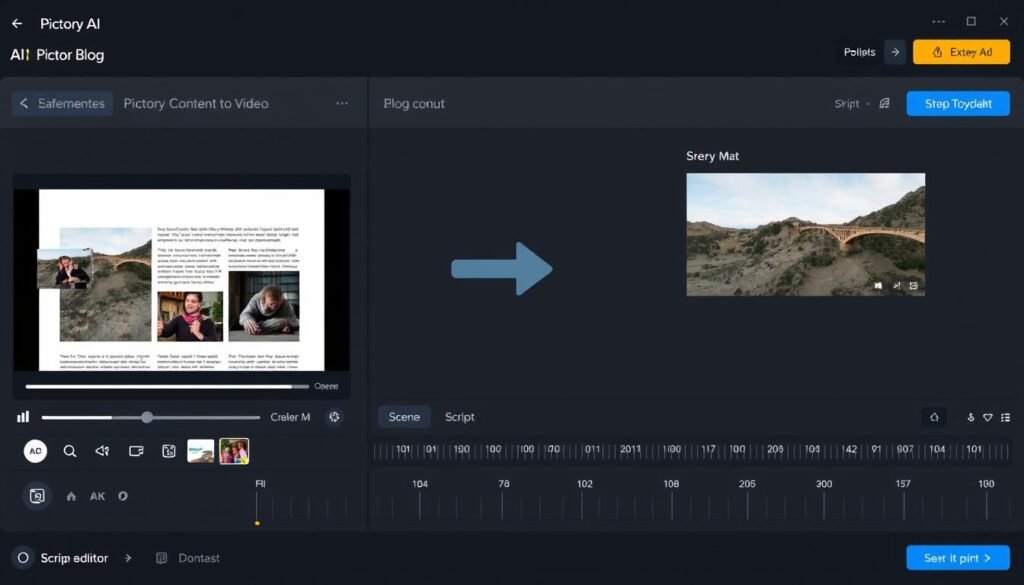This screenshot has height=585, width=1024.
Task: Open the three-dot menu beside Pictory Content to Video
Action: (342, 103)
